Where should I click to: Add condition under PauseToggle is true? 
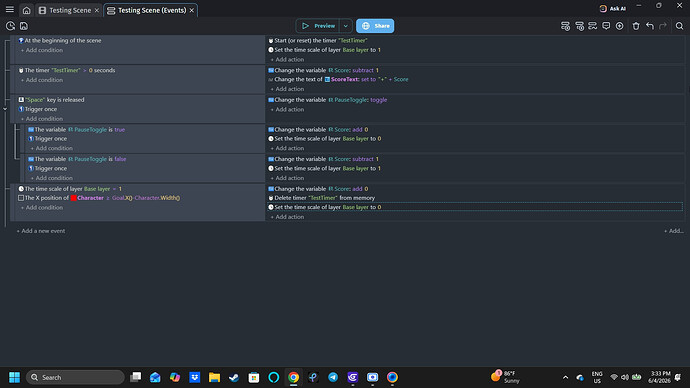coord(52,148)
